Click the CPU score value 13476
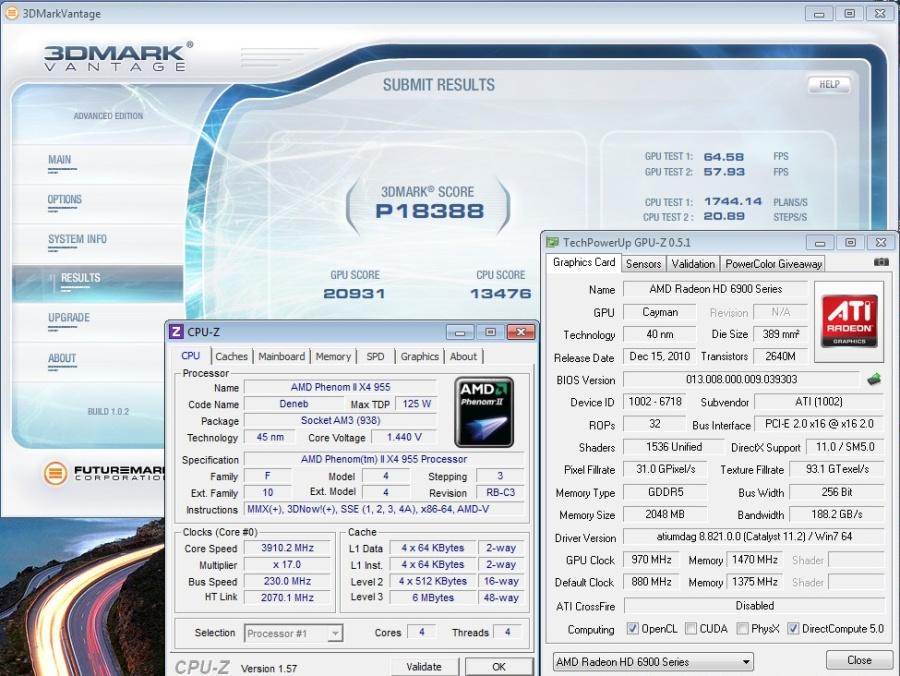The image size is (900, 676). click(501, 294)
